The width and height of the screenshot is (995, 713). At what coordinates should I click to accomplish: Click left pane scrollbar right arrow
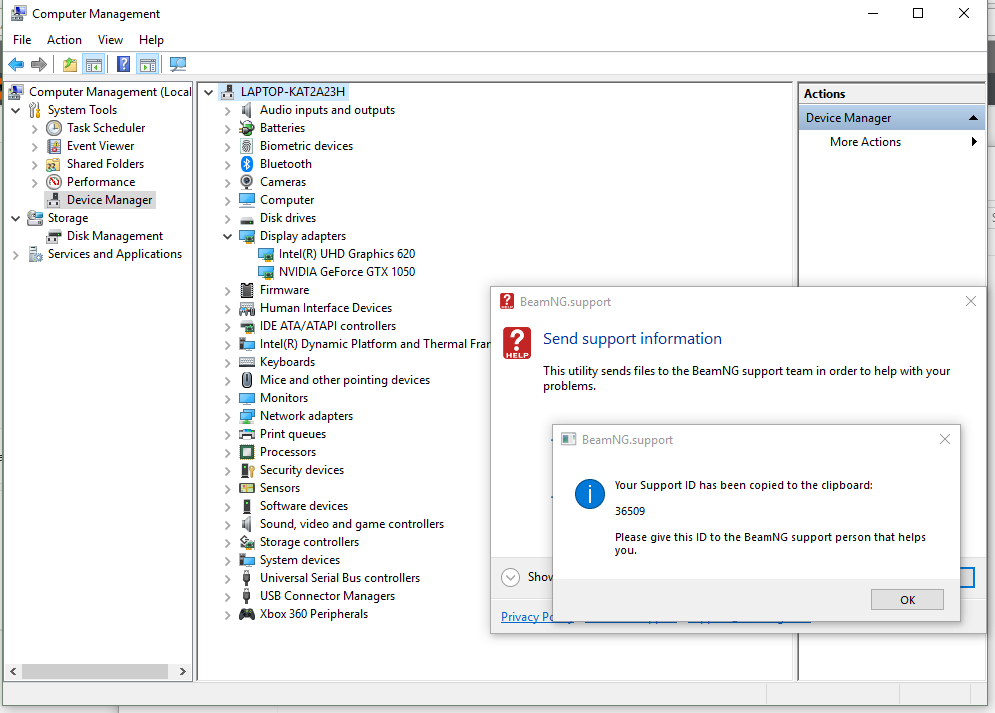coord(182,671)
